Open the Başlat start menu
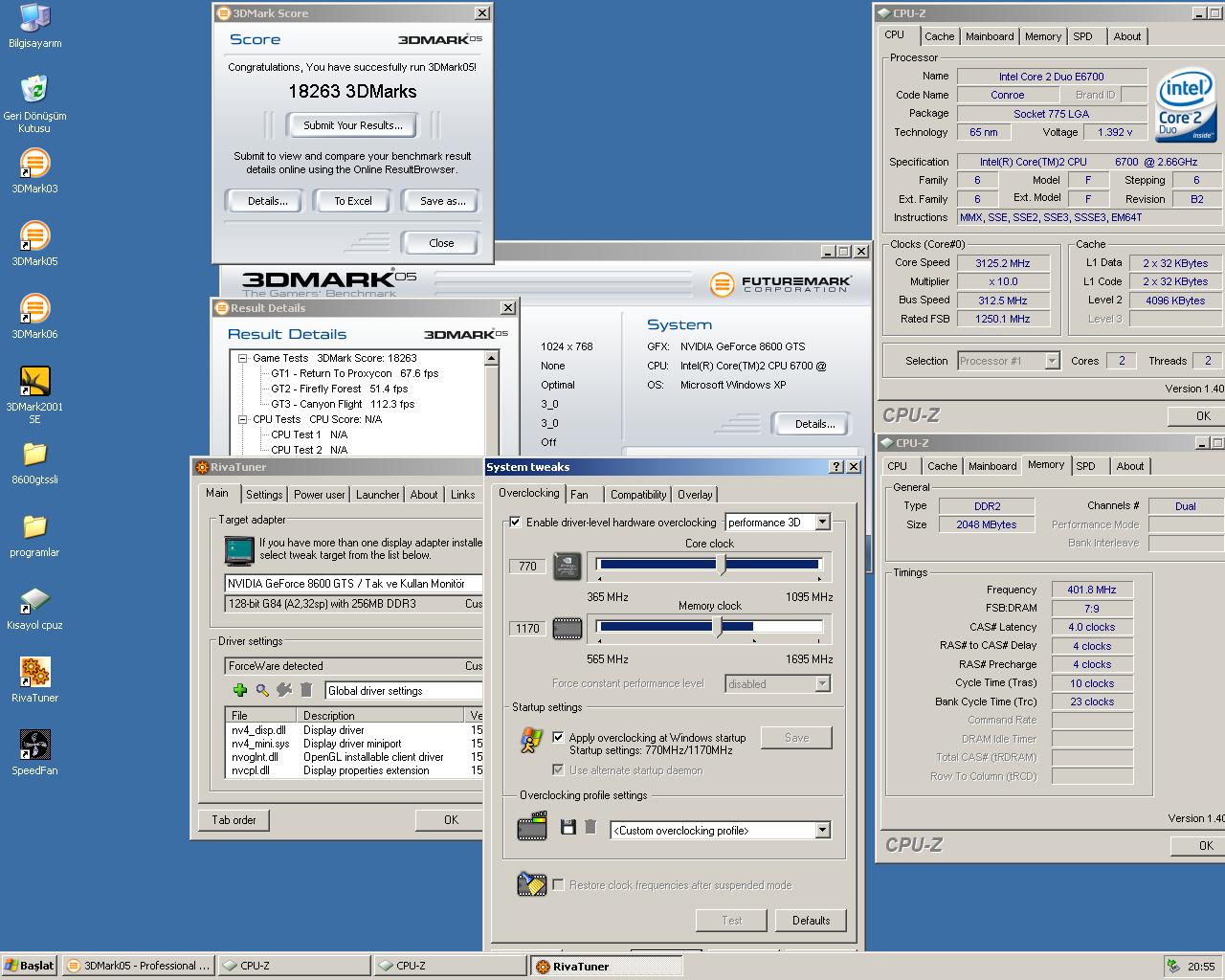The image size is (1225, 980). (30, 966)
